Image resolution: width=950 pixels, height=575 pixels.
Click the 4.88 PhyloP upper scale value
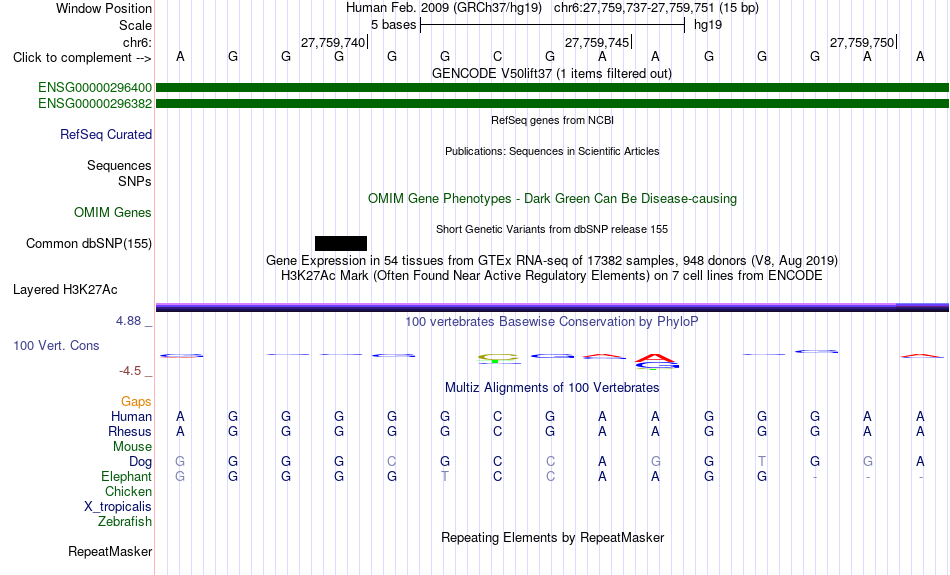128,321
